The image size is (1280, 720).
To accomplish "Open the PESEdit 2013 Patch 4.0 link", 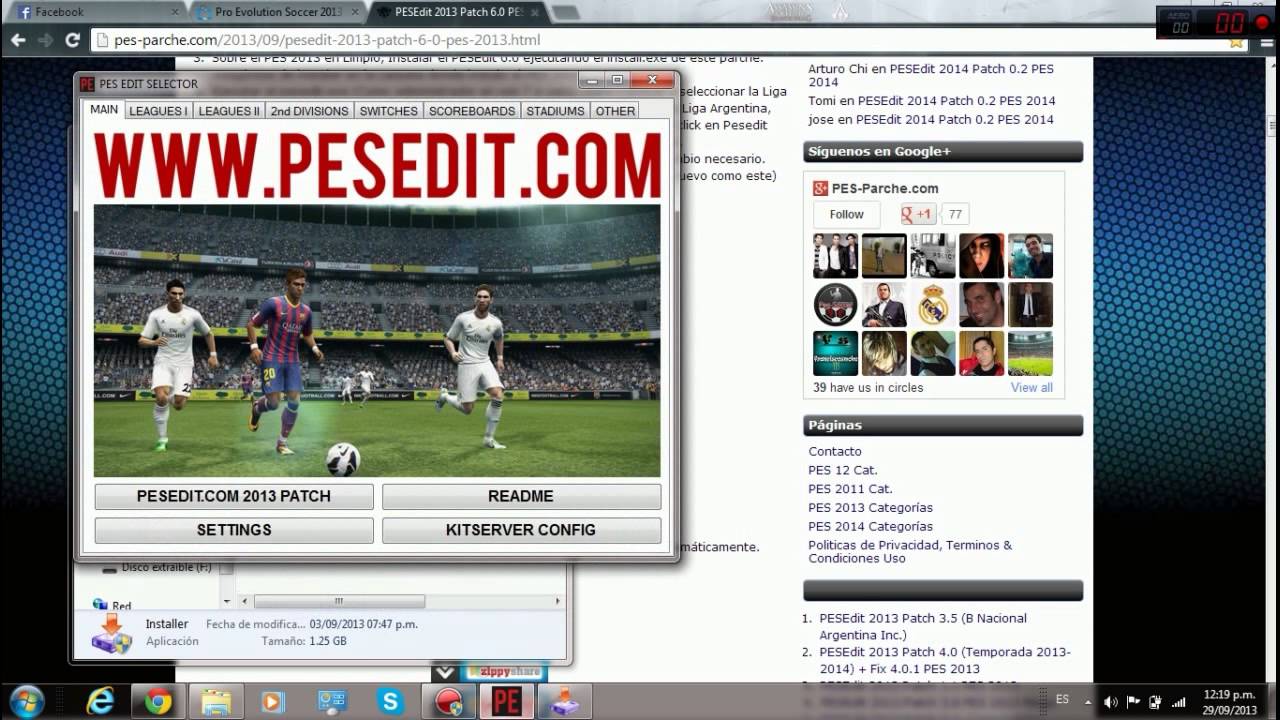I will point(945,660).
